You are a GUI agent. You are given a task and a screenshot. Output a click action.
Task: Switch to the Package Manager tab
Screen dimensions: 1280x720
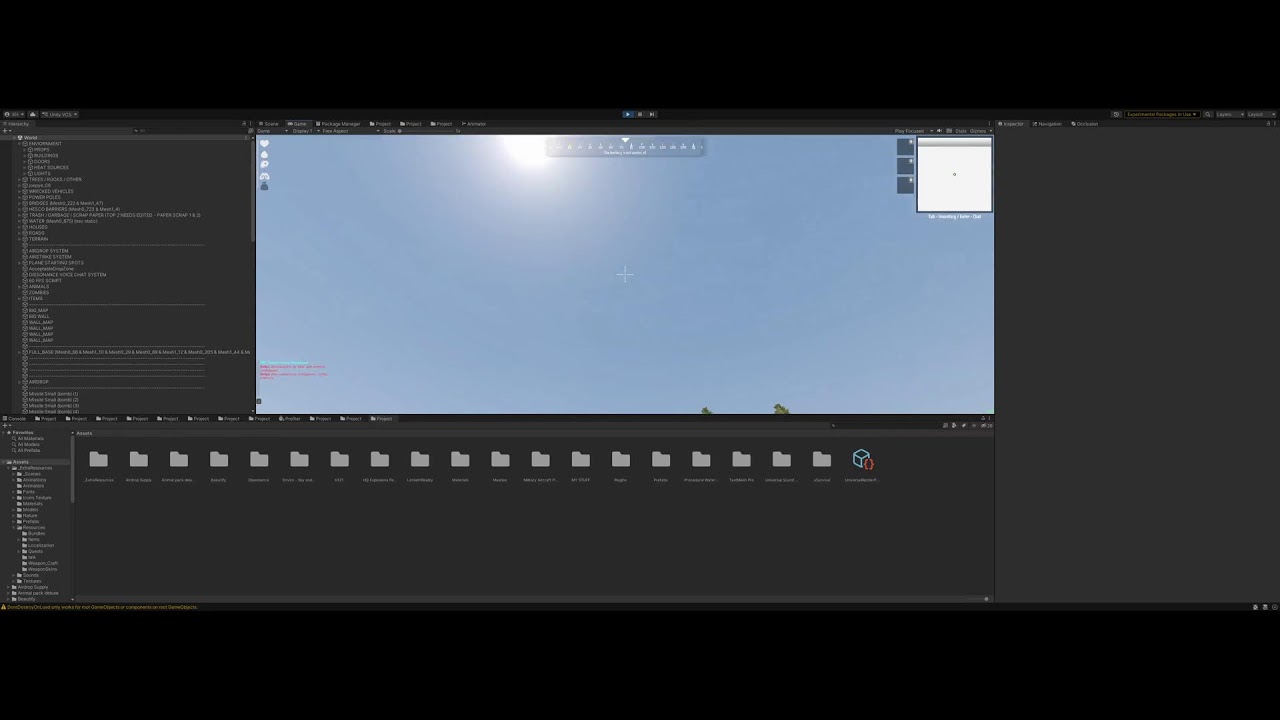point(338,124)
